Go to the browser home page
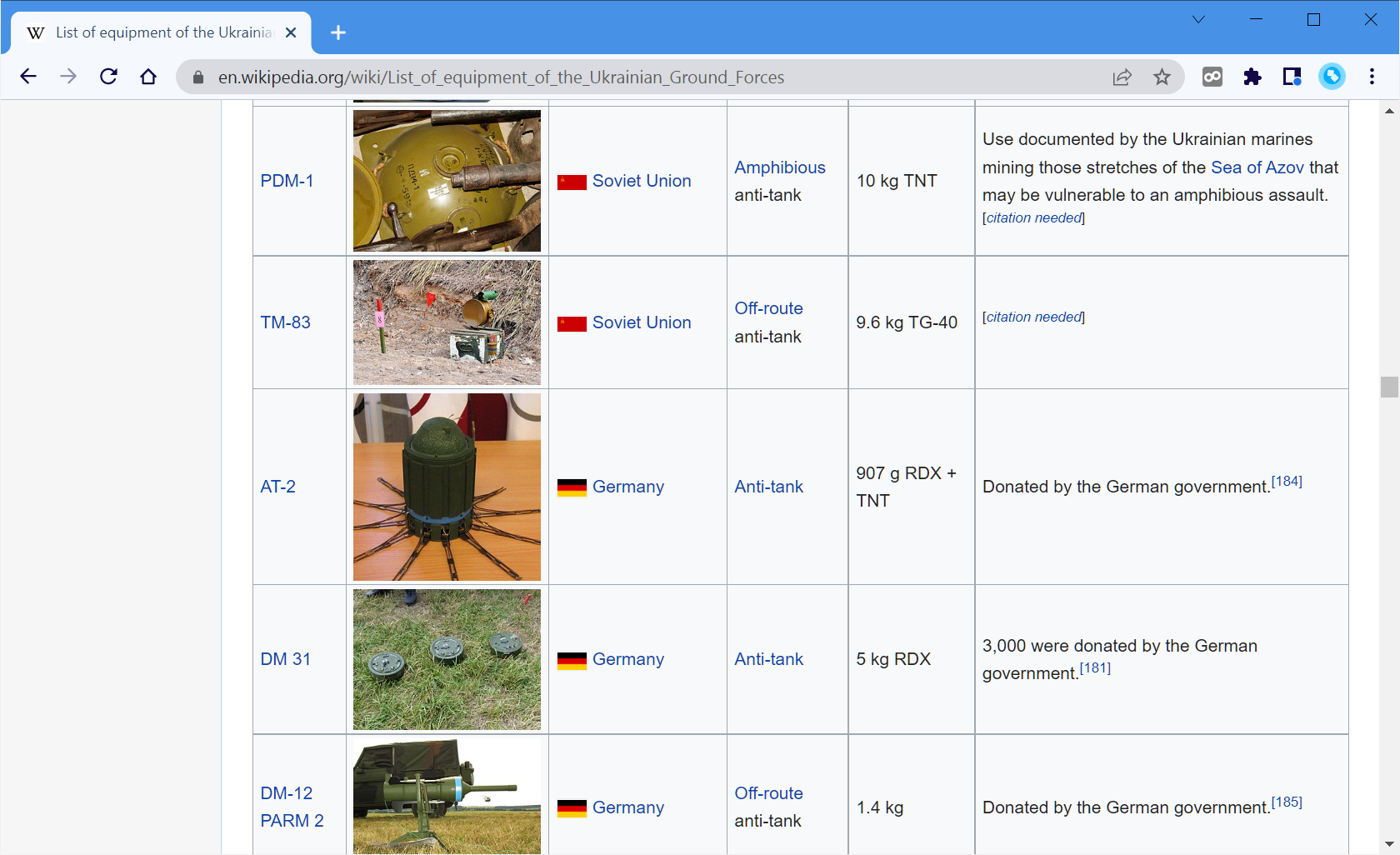The height and width of the screenshot is (855, 1400). click(148, 77)
